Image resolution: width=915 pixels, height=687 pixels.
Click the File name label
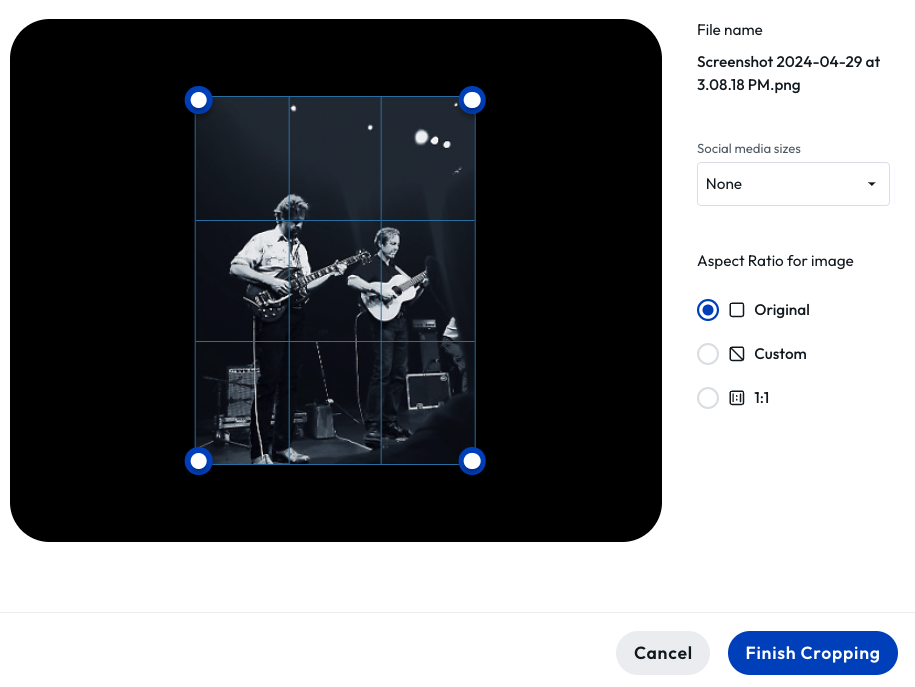point(729,30)
